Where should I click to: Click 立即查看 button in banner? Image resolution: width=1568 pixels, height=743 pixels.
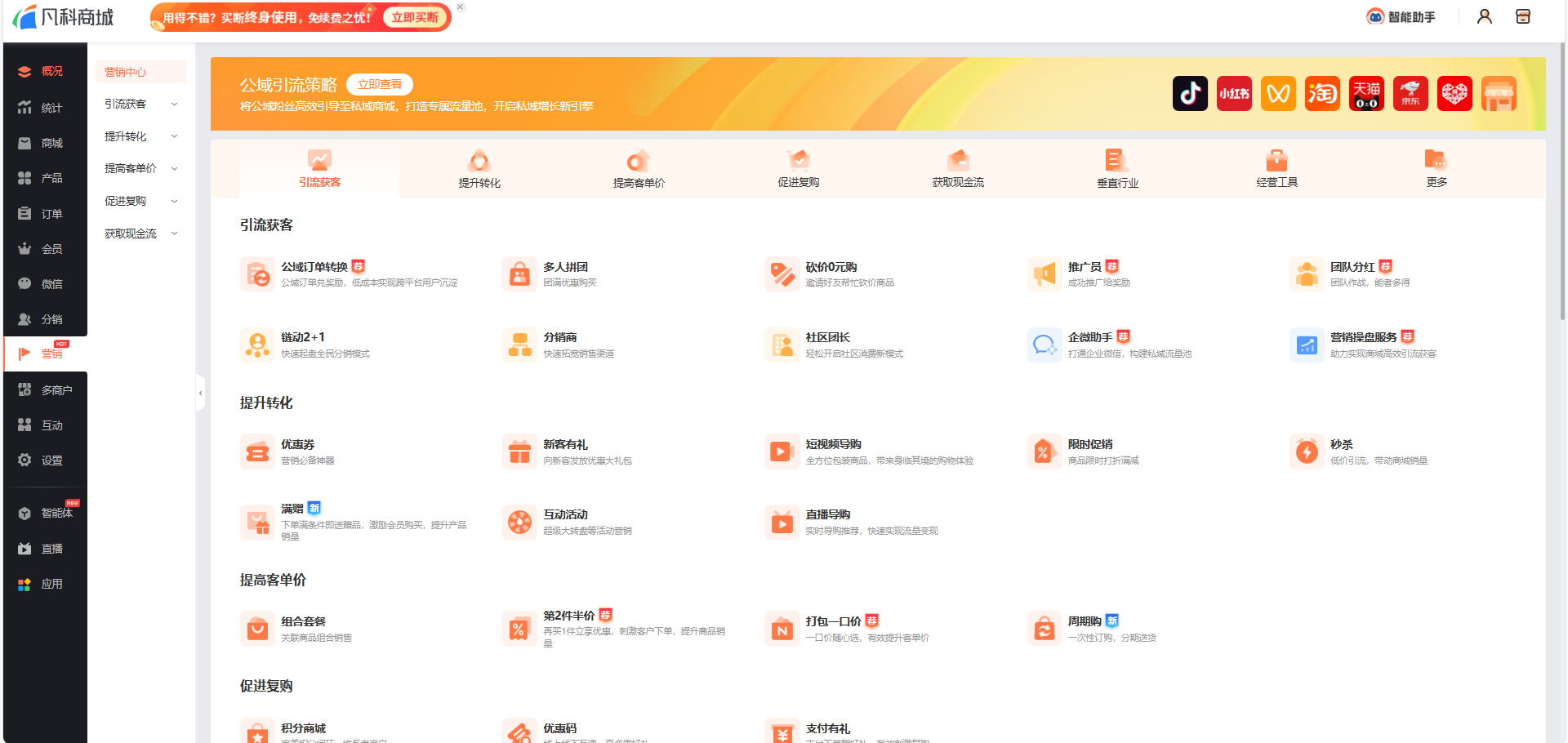click(380, 84)
